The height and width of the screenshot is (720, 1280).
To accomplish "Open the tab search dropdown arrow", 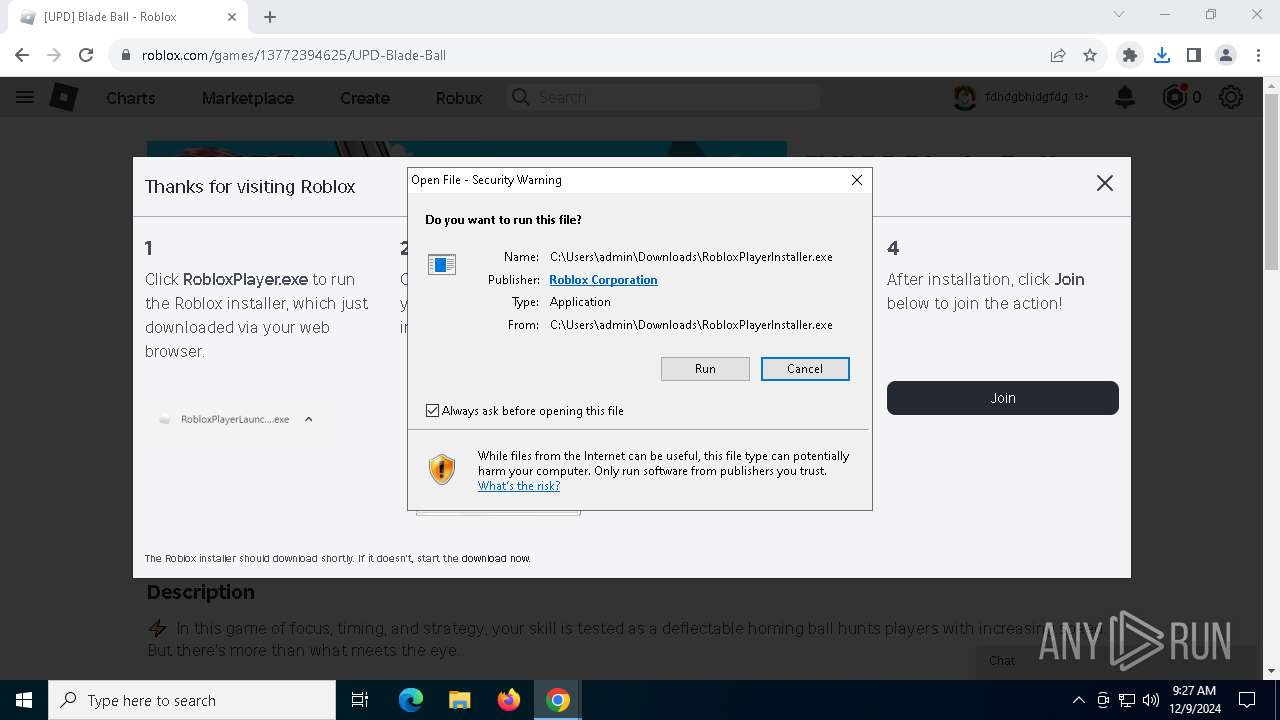I will click(1119, 14).
